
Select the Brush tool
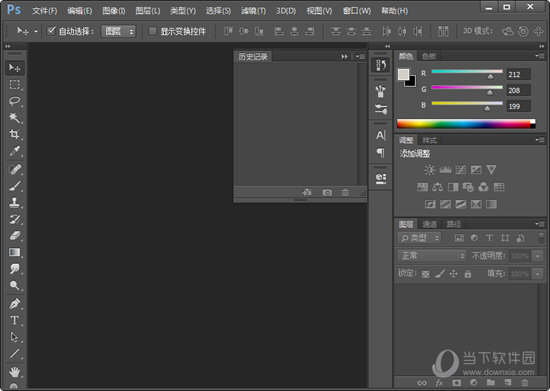14,186
